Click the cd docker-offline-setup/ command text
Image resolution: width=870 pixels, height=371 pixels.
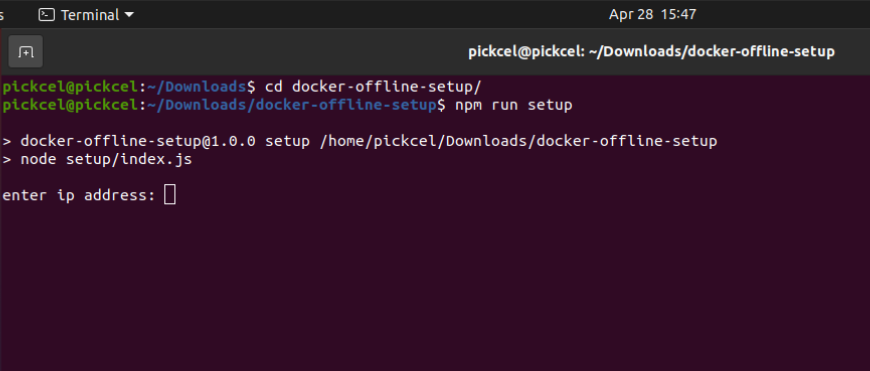[x=373, y=87]
